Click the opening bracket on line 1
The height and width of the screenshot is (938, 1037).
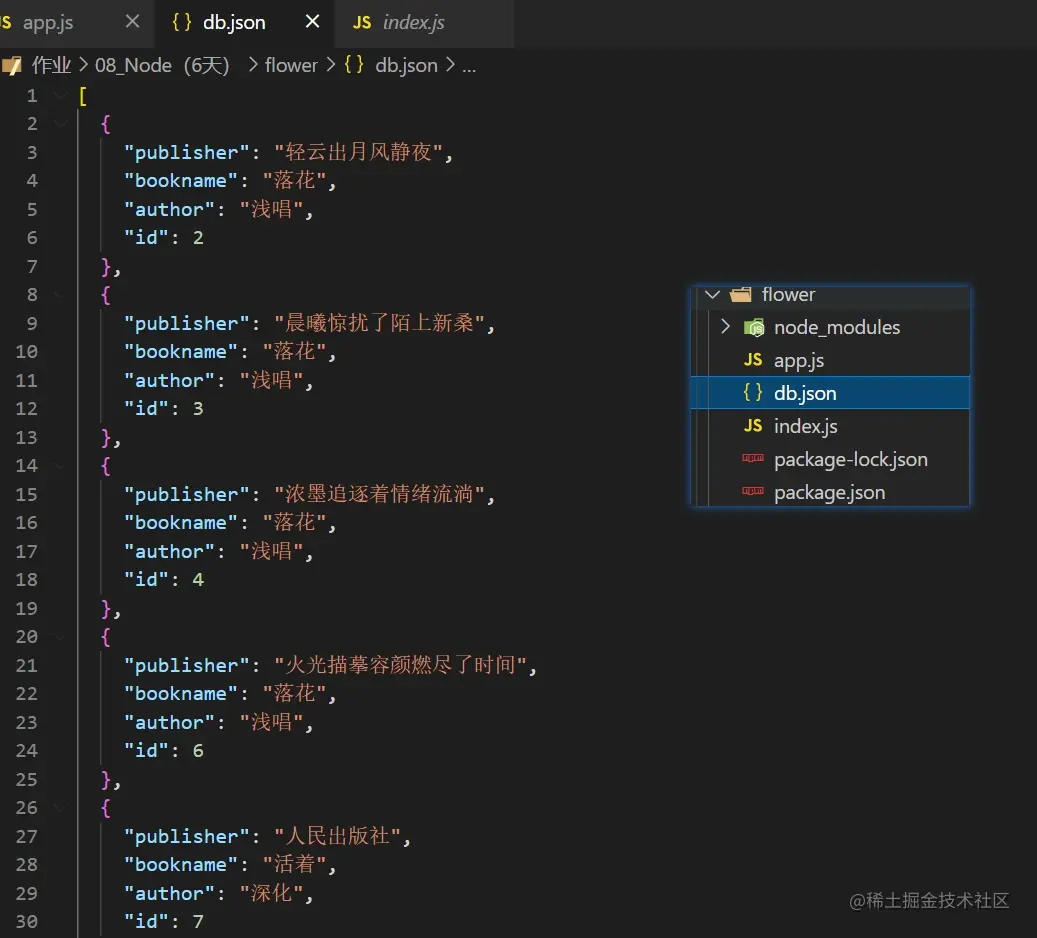tap(83, 96)
